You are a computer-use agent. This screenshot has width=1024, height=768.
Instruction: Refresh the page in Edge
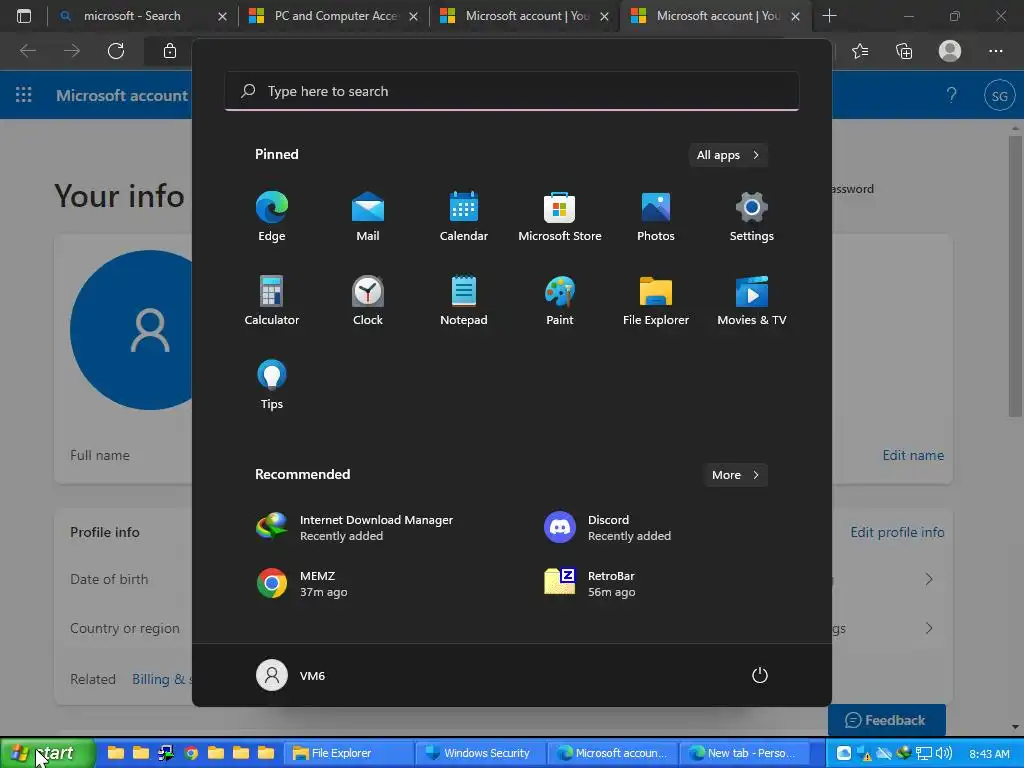tap(116, 51)
